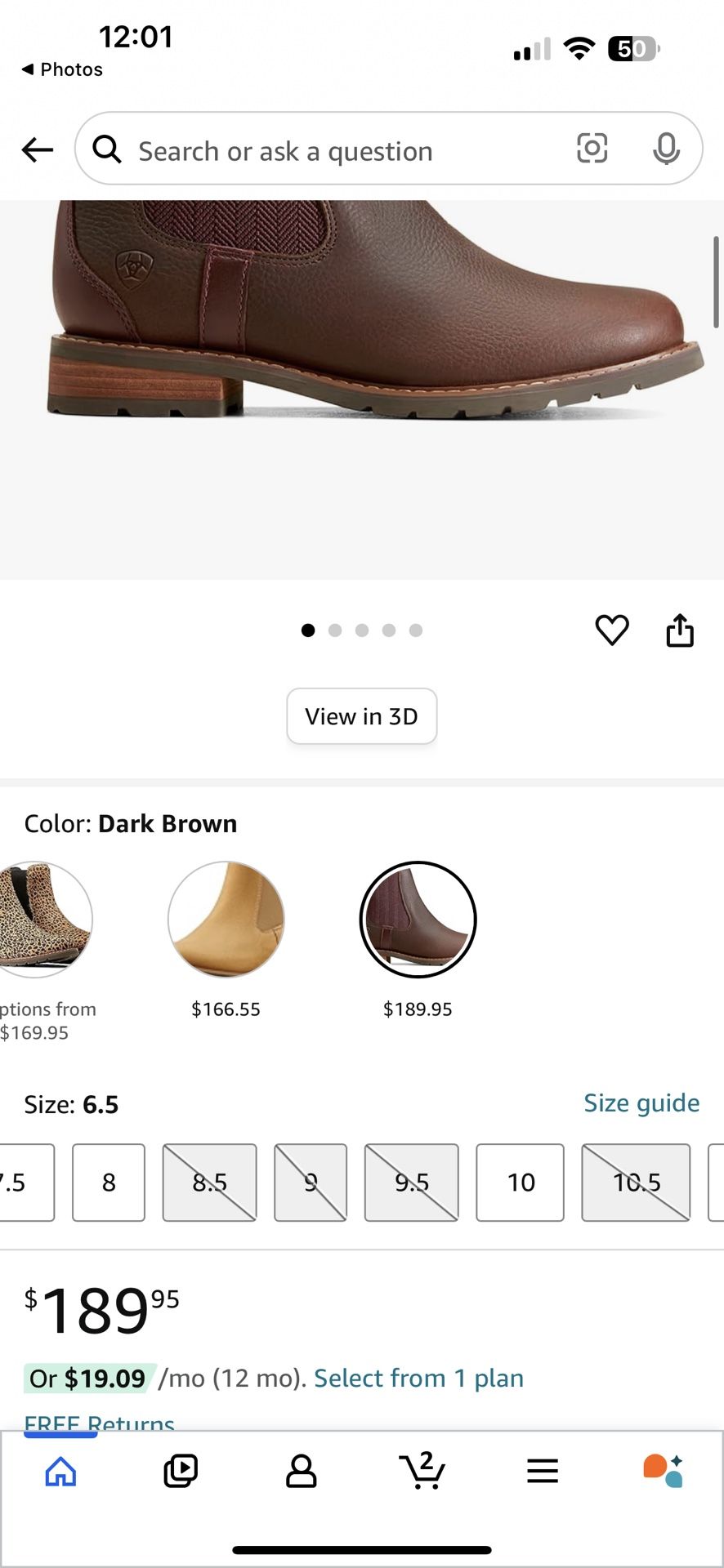The height and width of the screenshot is (1568, 724).
Task: Open the Size guide link
Action: tap(641, 1103)
